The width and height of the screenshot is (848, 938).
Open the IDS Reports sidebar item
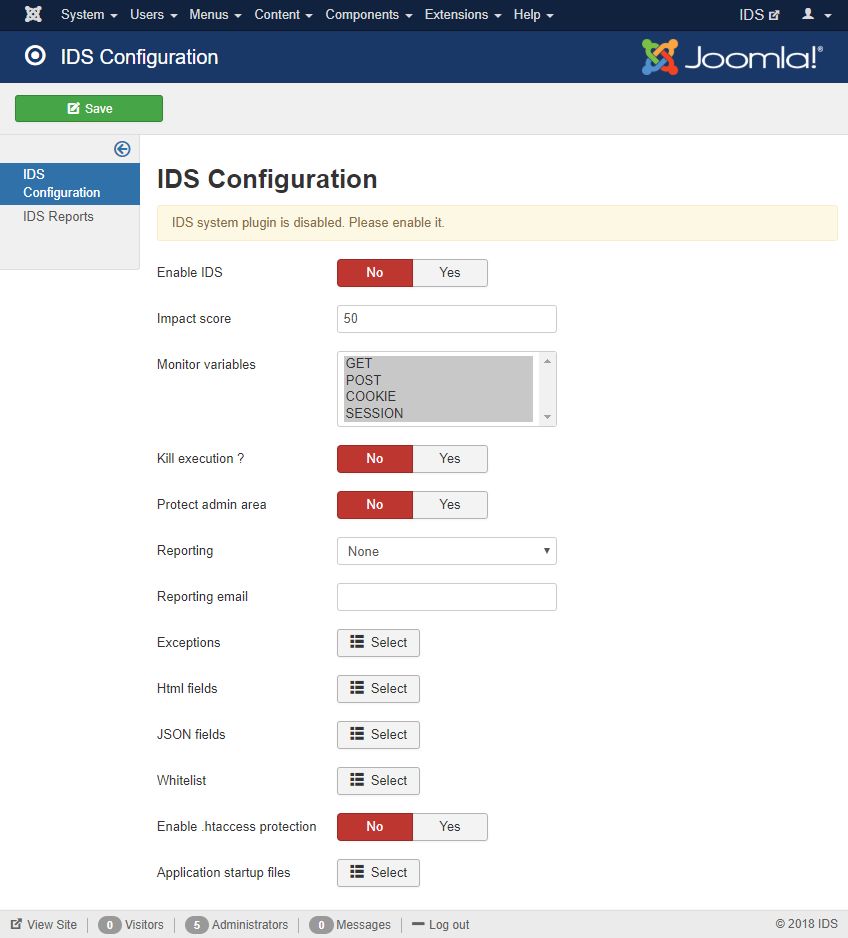pyautogui.click(x=58, y=217)
